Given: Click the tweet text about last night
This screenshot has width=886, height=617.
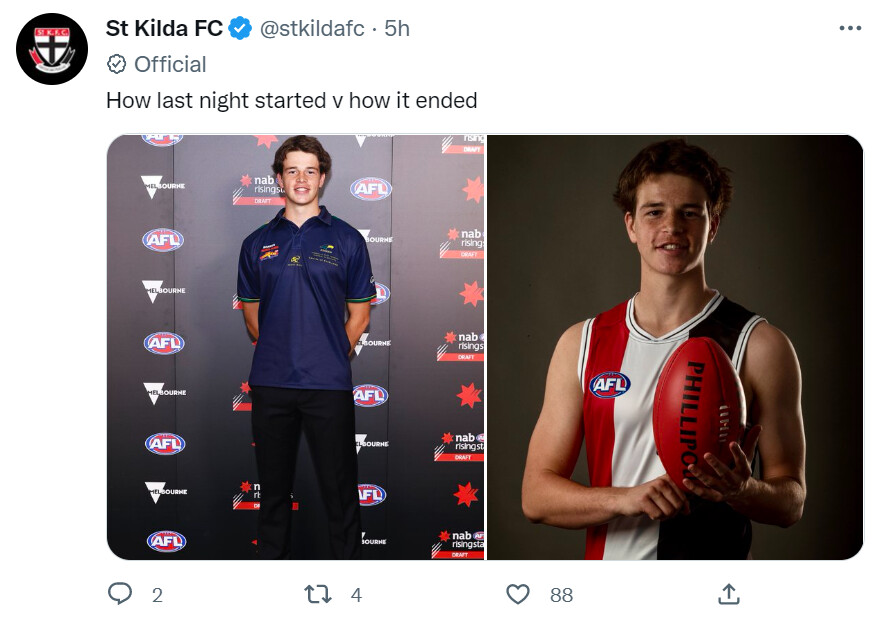Looking at the screenshot, I should 291,101.
